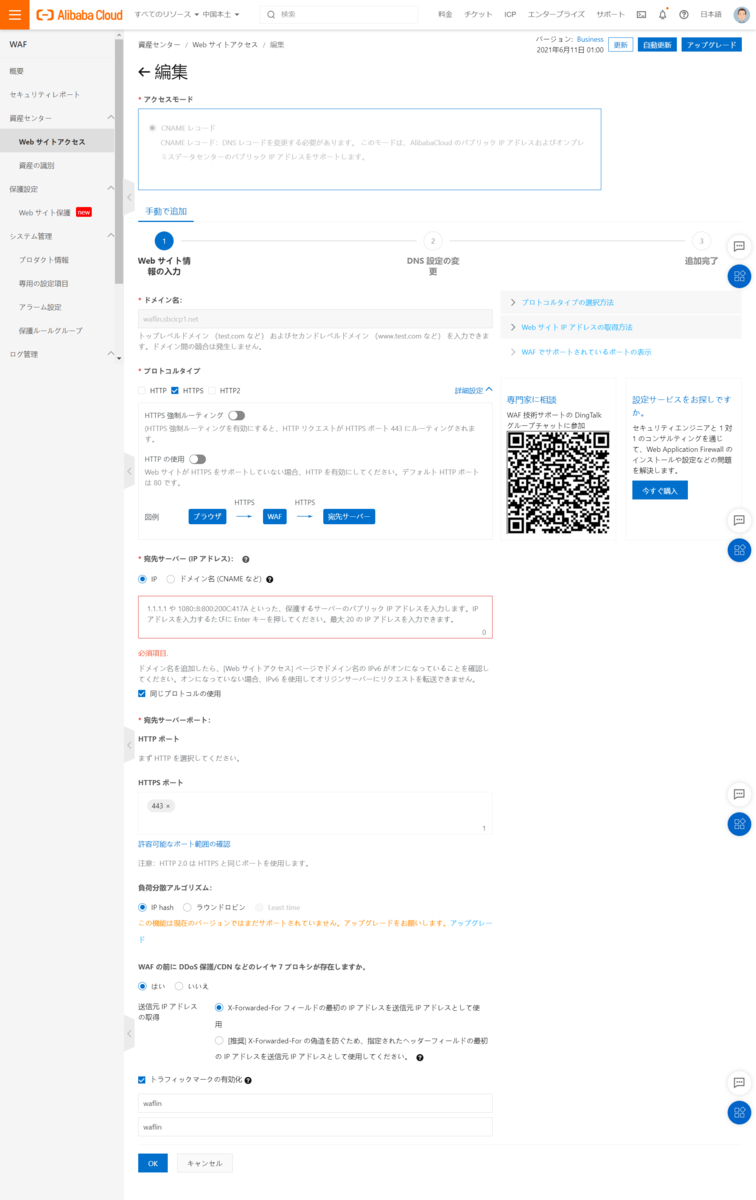The height and width of the screenshot is (1200, 756).
Task: Open サポート in the top menu
Action: [x=611, y=15]
